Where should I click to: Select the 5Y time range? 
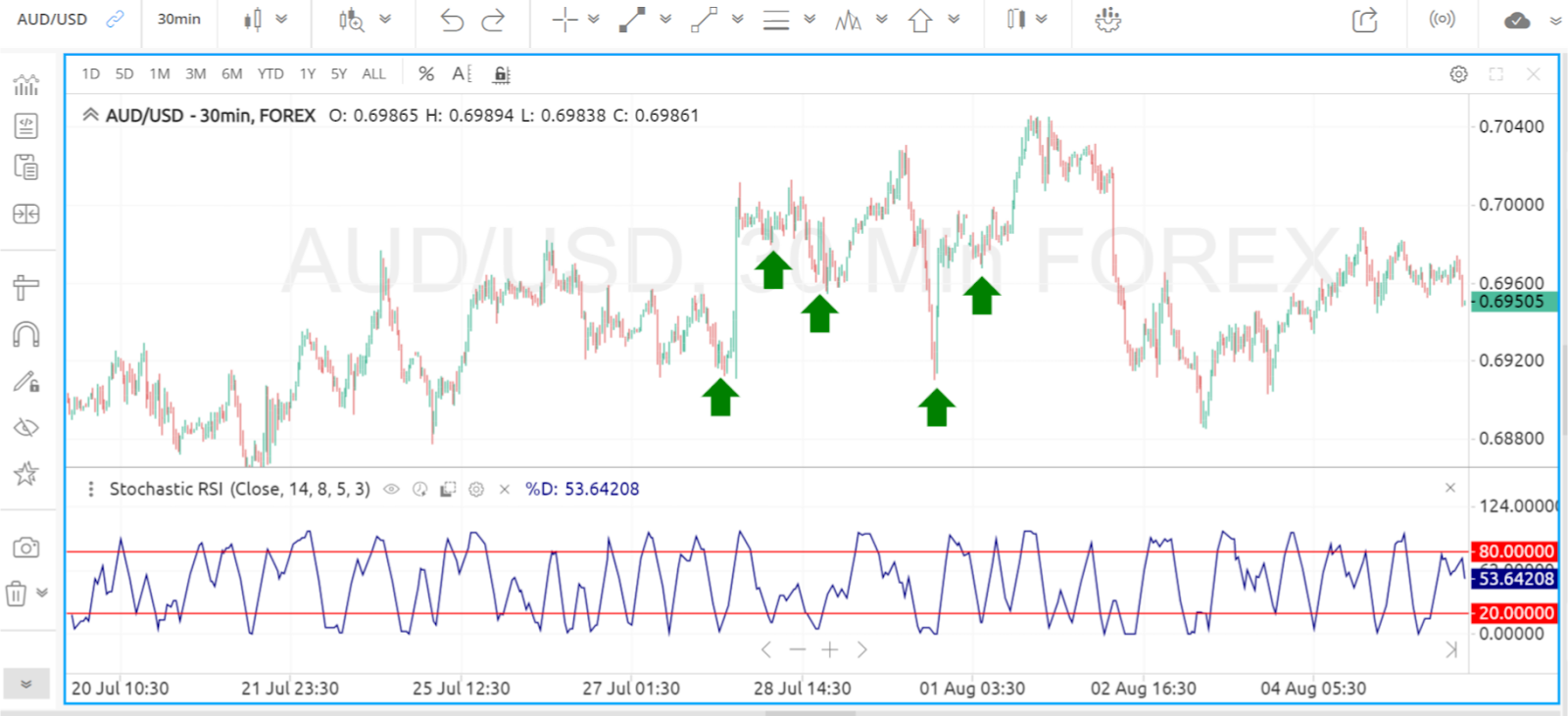(x=339, y=74)
